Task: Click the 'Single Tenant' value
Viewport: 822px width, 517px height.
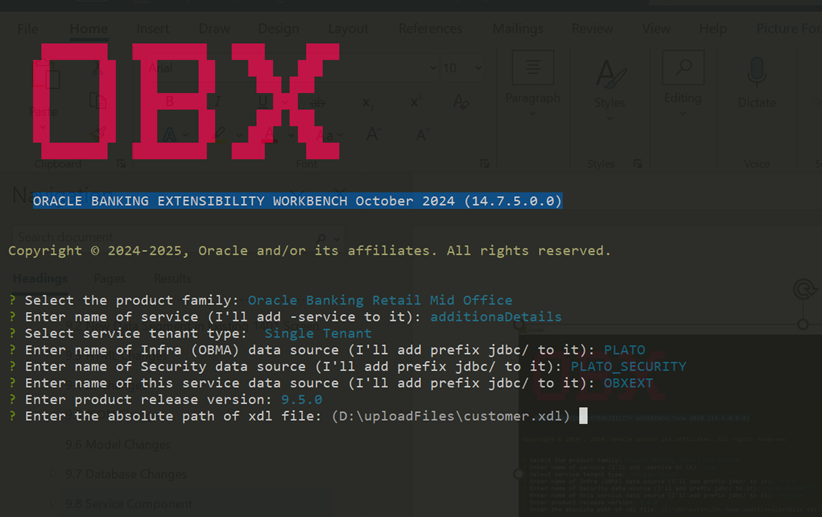Action: point(318,333)
